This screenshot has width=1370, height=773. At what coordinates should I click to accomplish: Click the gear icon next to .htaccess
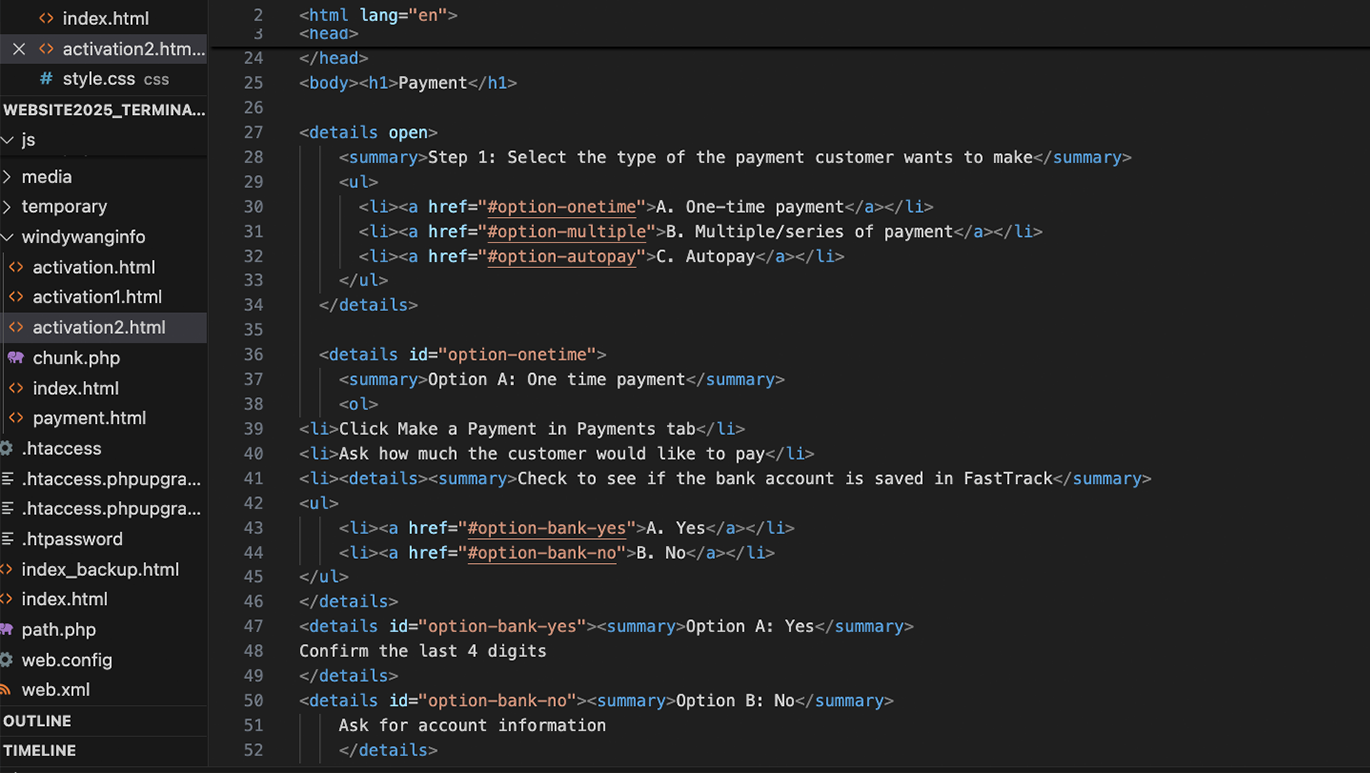click(7, 449)
